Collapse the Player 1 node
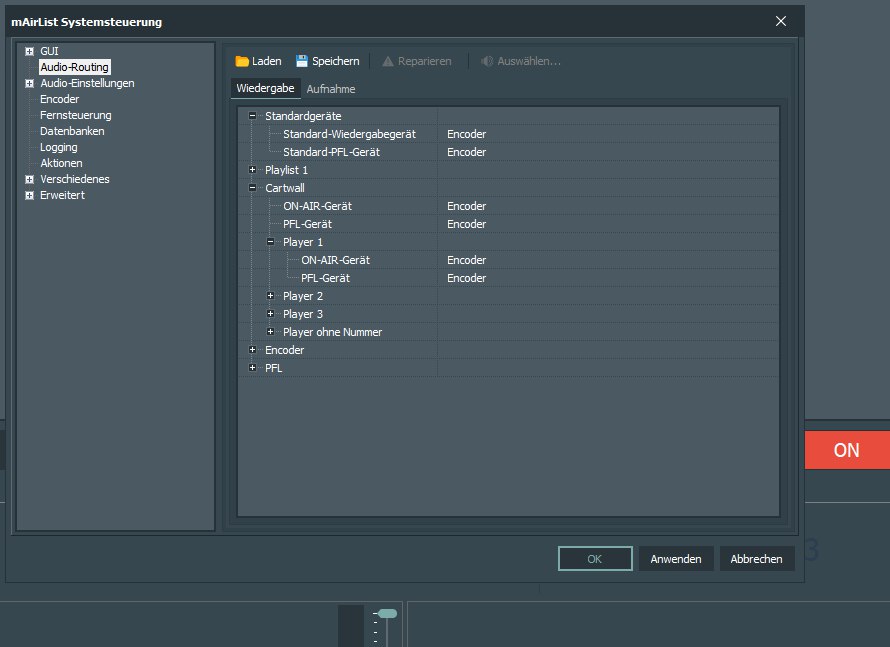The height and width of the screenshot is (647, 890). pyautogui.click(x=271, y=242)
